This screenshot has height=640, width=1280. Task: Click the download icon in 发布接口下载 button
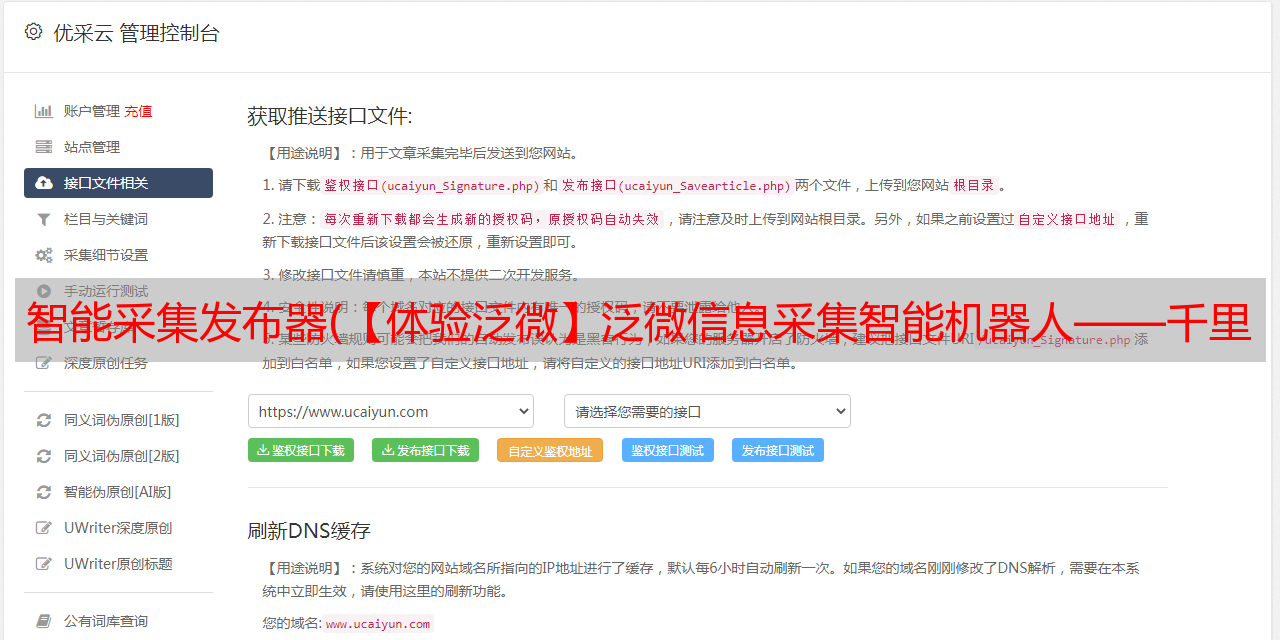click(x=388, y=450)
